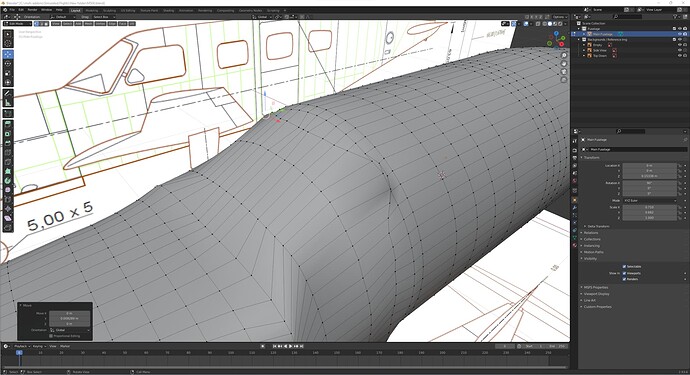Switch to the UV Editing workspace tab
This screenshot has height=375, width=690.
[128, 10]
